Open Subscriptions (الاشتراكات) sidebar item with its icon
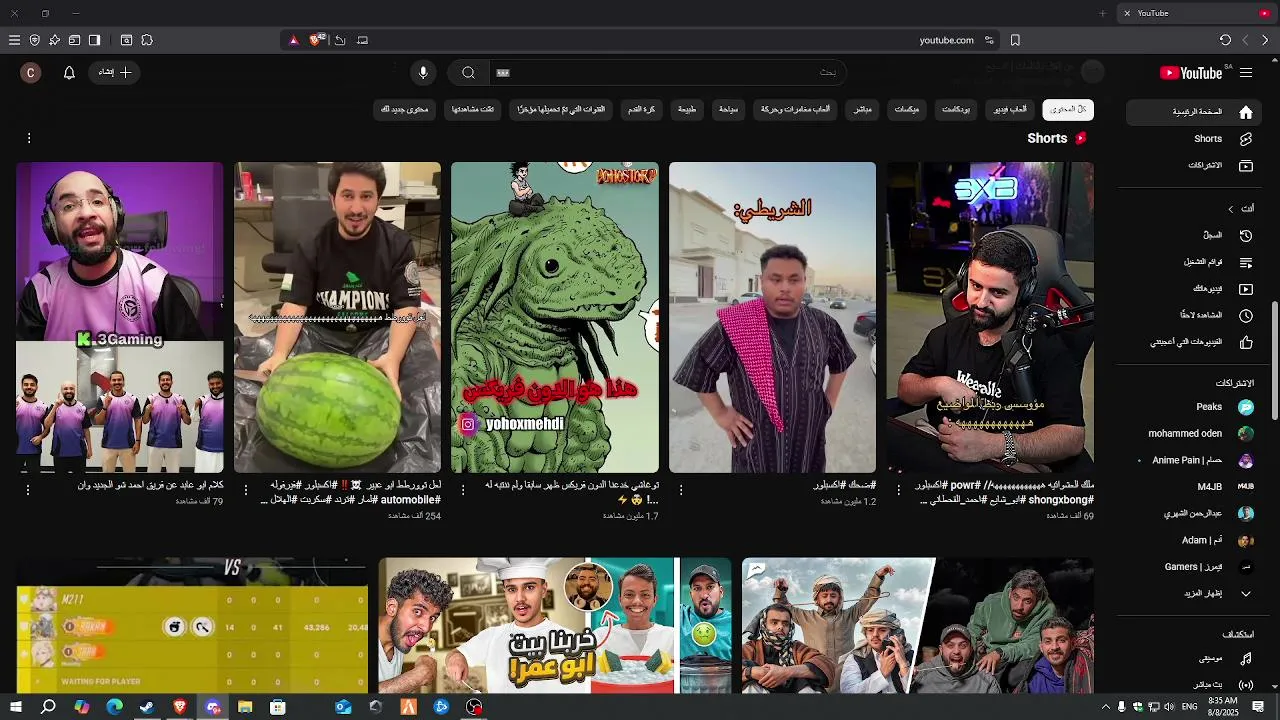 (1192, 165)
